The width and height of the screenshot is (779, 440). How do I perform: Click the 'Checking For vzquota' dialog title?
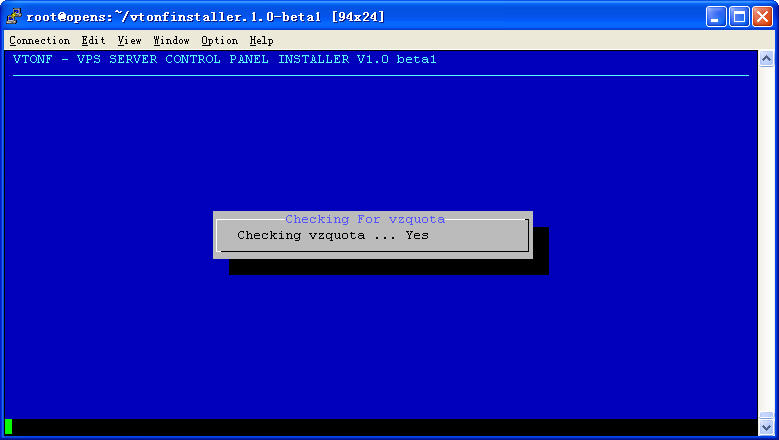tap(365, 219)
